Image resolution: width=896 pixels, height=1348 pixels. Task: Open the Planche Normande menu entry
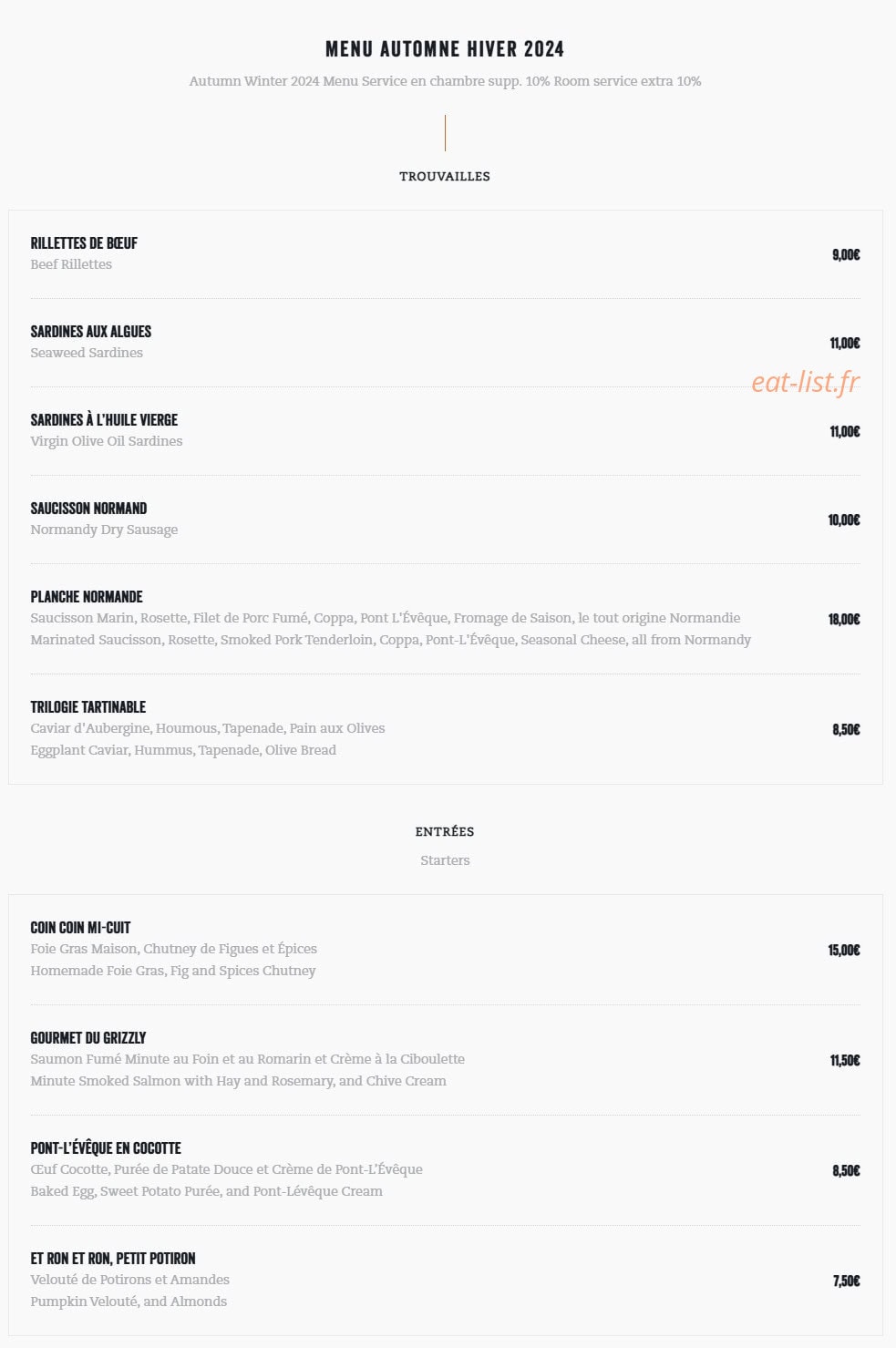[87, 597]
